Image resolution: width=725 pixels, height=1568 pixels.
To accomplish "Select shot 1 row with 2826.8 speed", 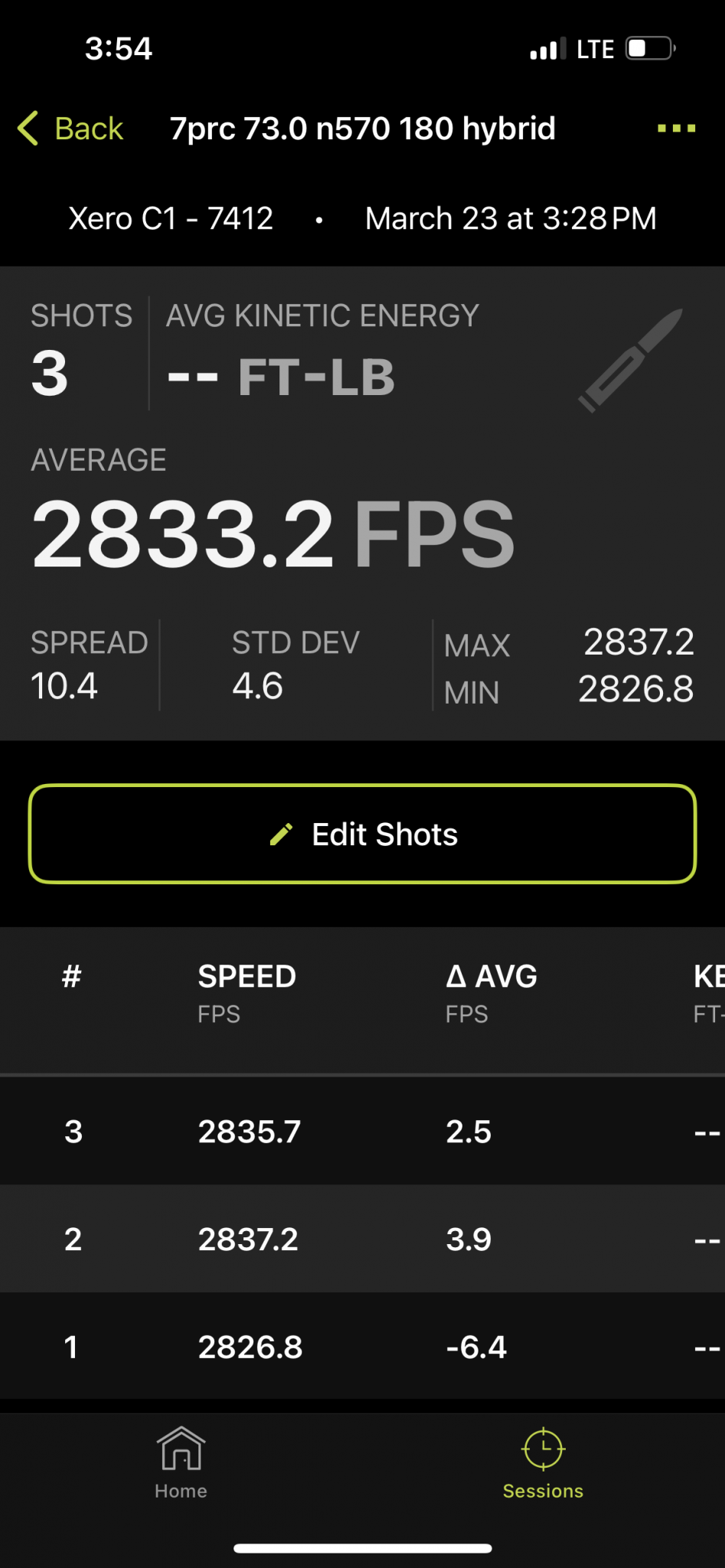I will click(x=362, y=1347).
